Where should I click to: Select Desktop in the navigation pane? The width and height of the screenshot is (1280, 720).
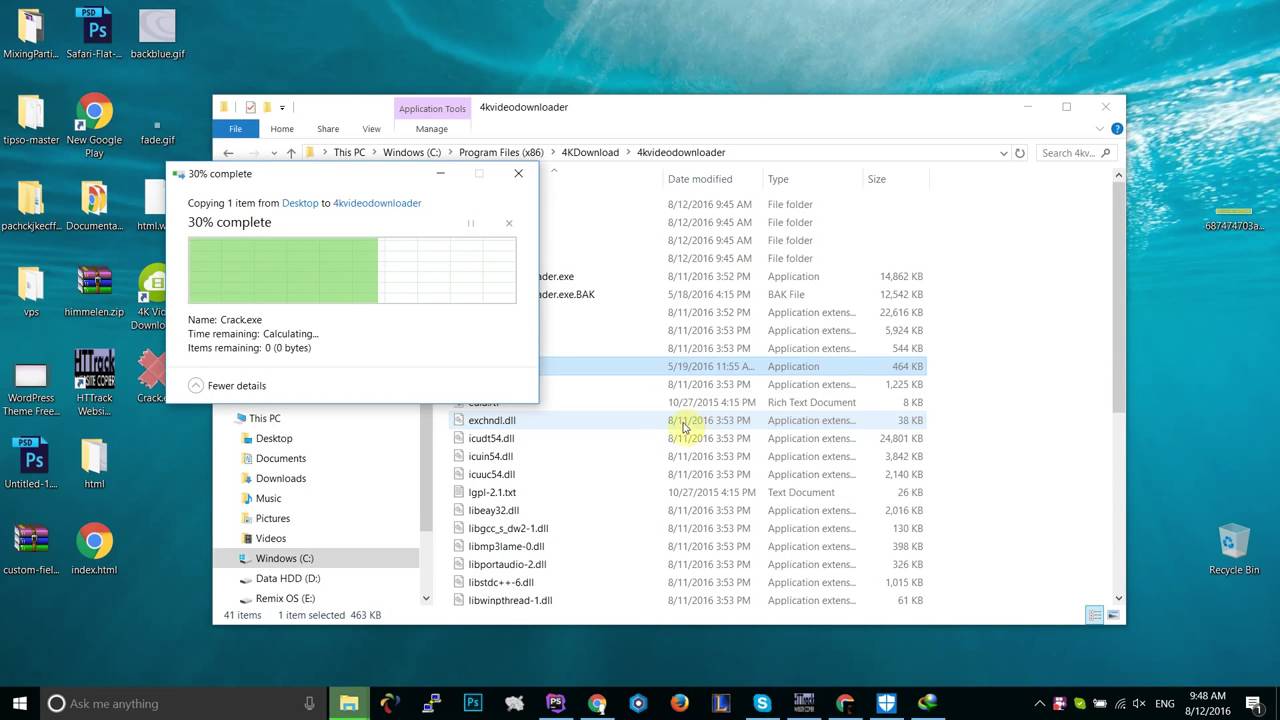pyautogui.click(x=274, y=438)
